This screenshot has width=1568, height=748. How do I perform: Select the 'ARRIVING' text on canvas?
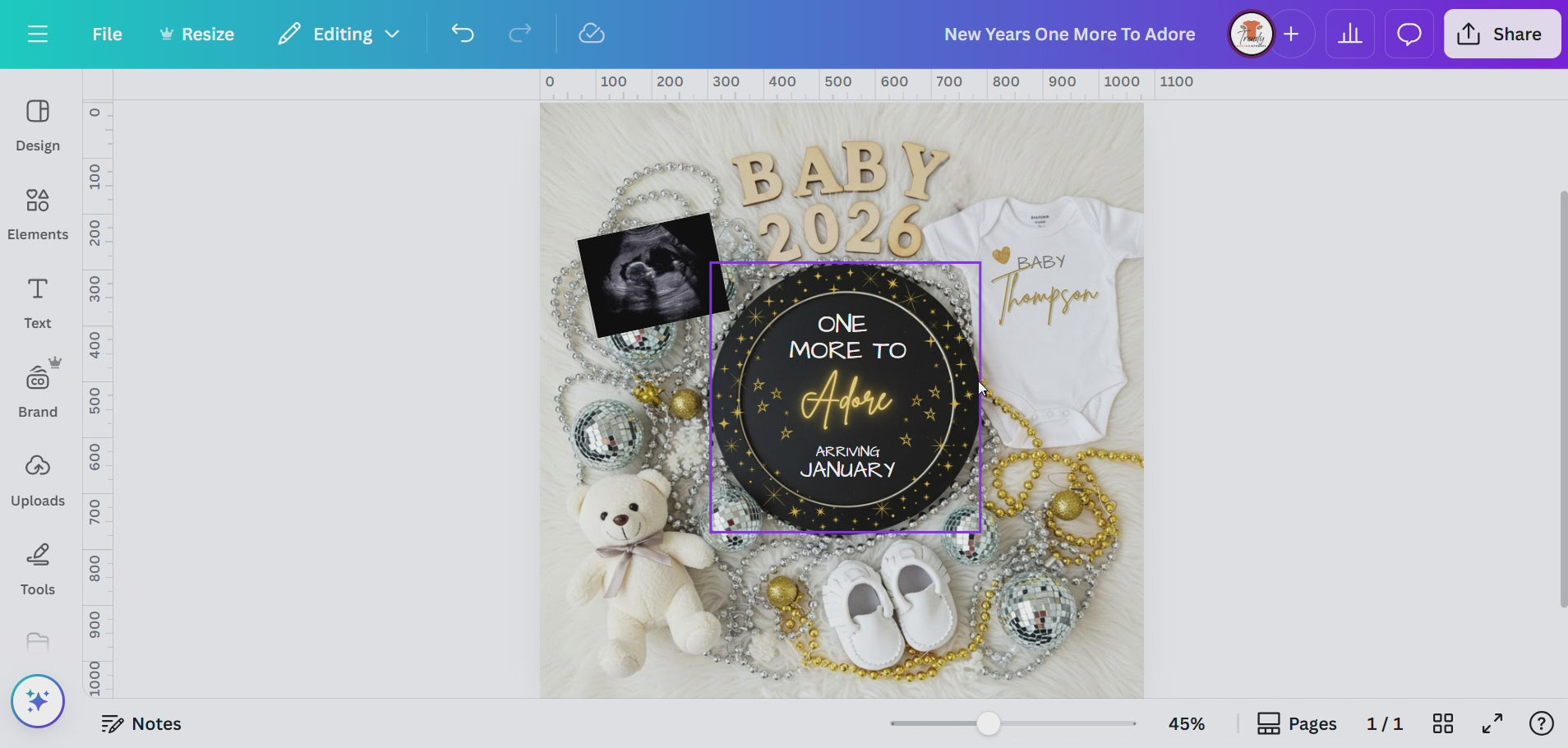[x=847, y=451]
